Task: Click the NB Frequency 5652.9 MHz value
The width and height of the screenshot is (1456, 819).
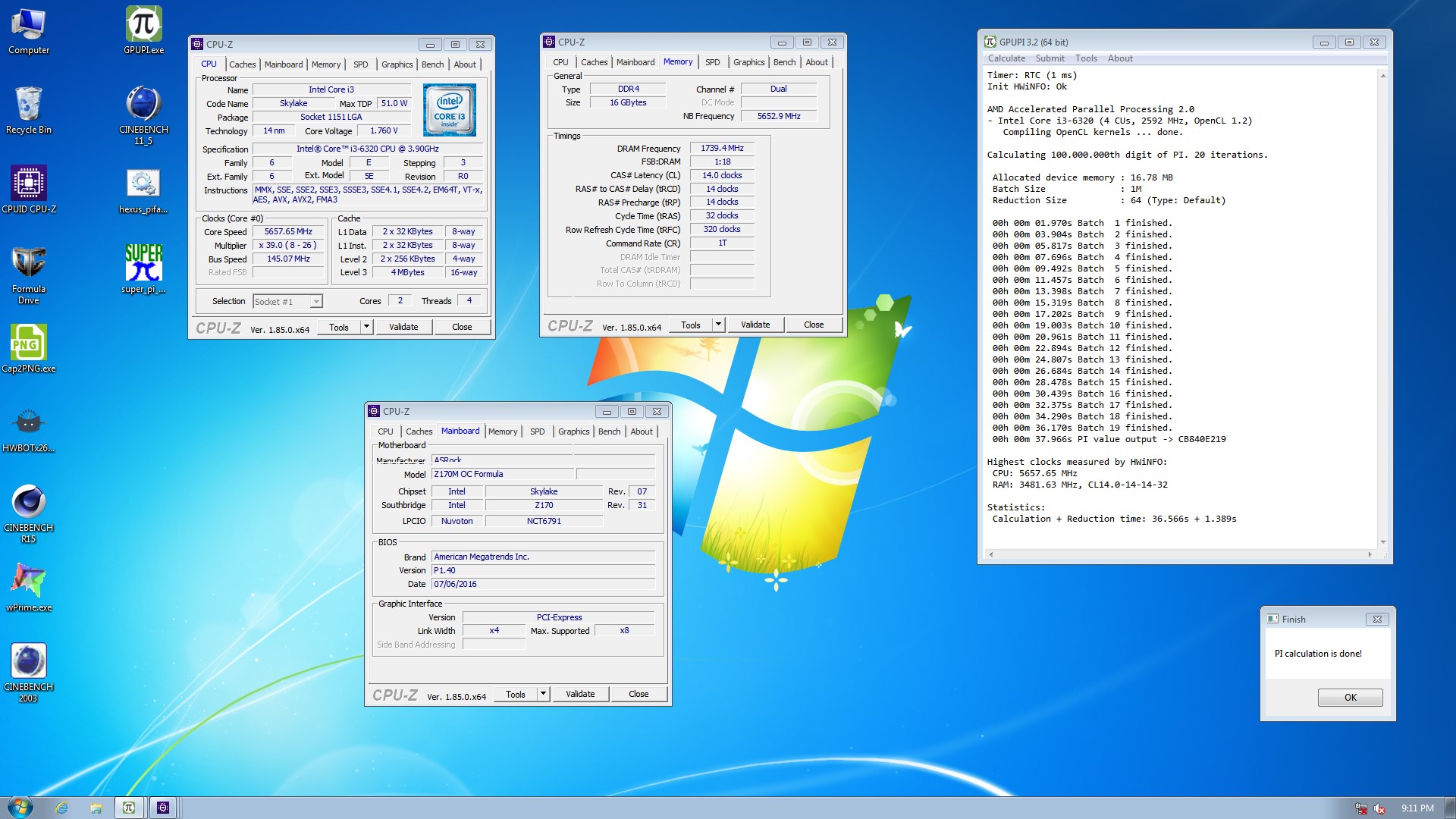Action: pyautogui.click(x=779, y=116)
